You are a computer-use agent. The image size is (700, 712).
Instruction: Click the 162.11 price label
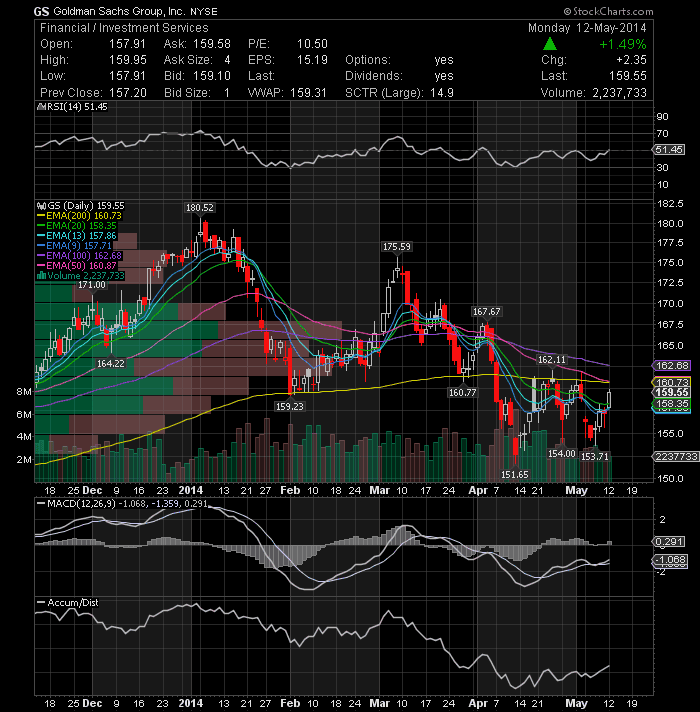coord(552,360)
